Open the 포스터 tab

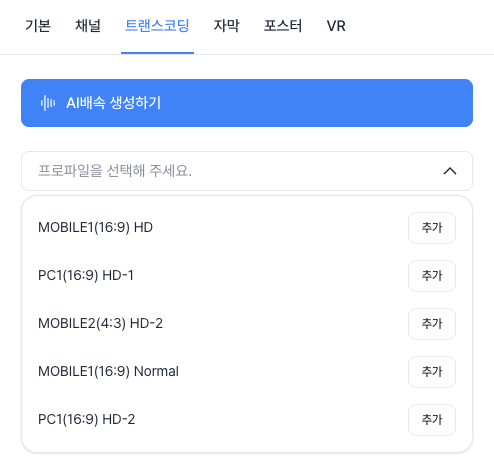click(x=283, y=26)
